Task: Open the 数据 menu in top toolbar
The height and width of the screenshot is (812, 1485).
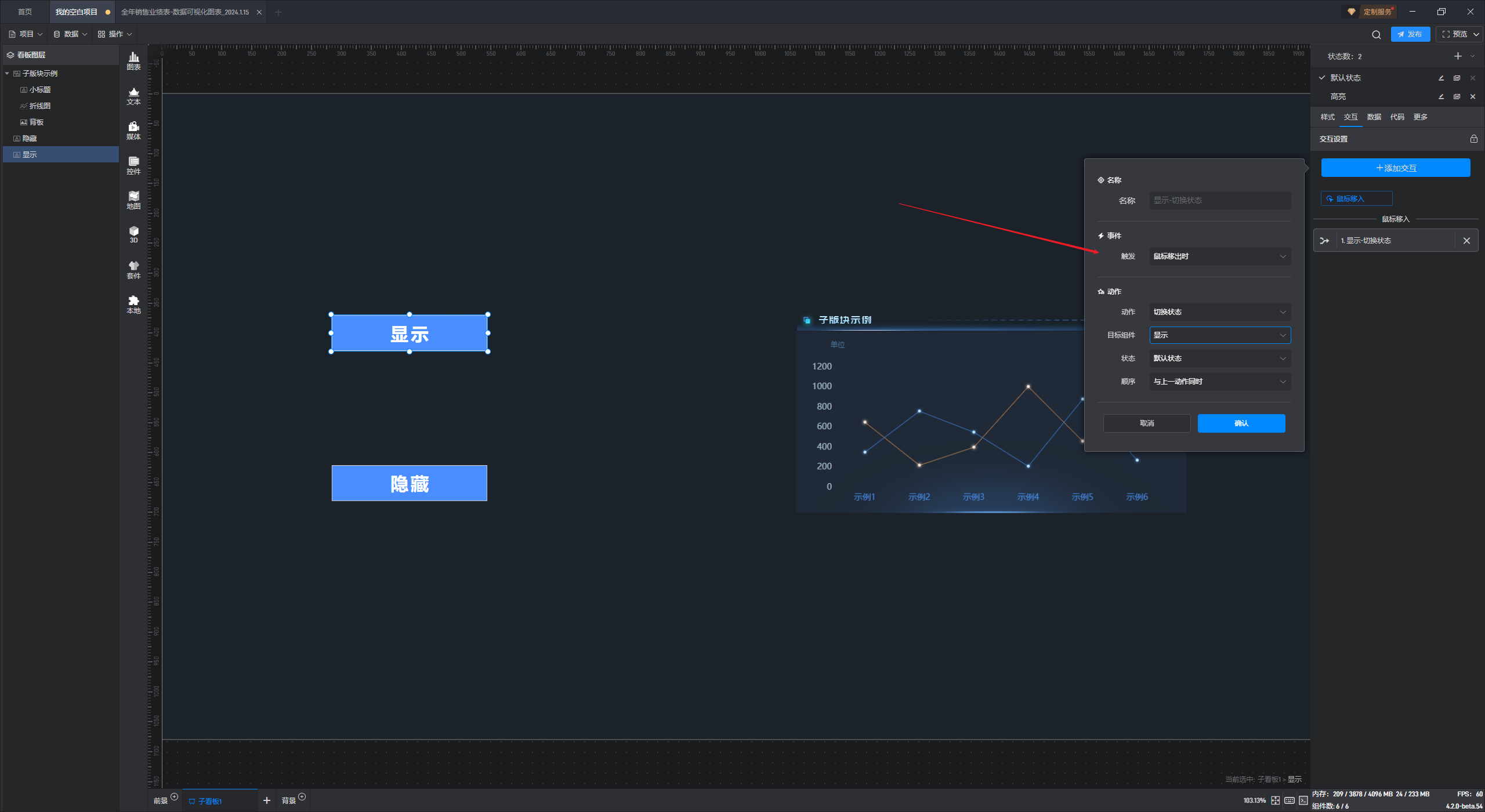Action: point(71,34)
